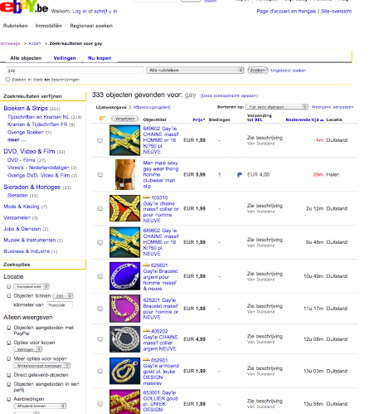Open the silver chain thumbnail for 405202

pyautogui.click(x=125, y=339)
